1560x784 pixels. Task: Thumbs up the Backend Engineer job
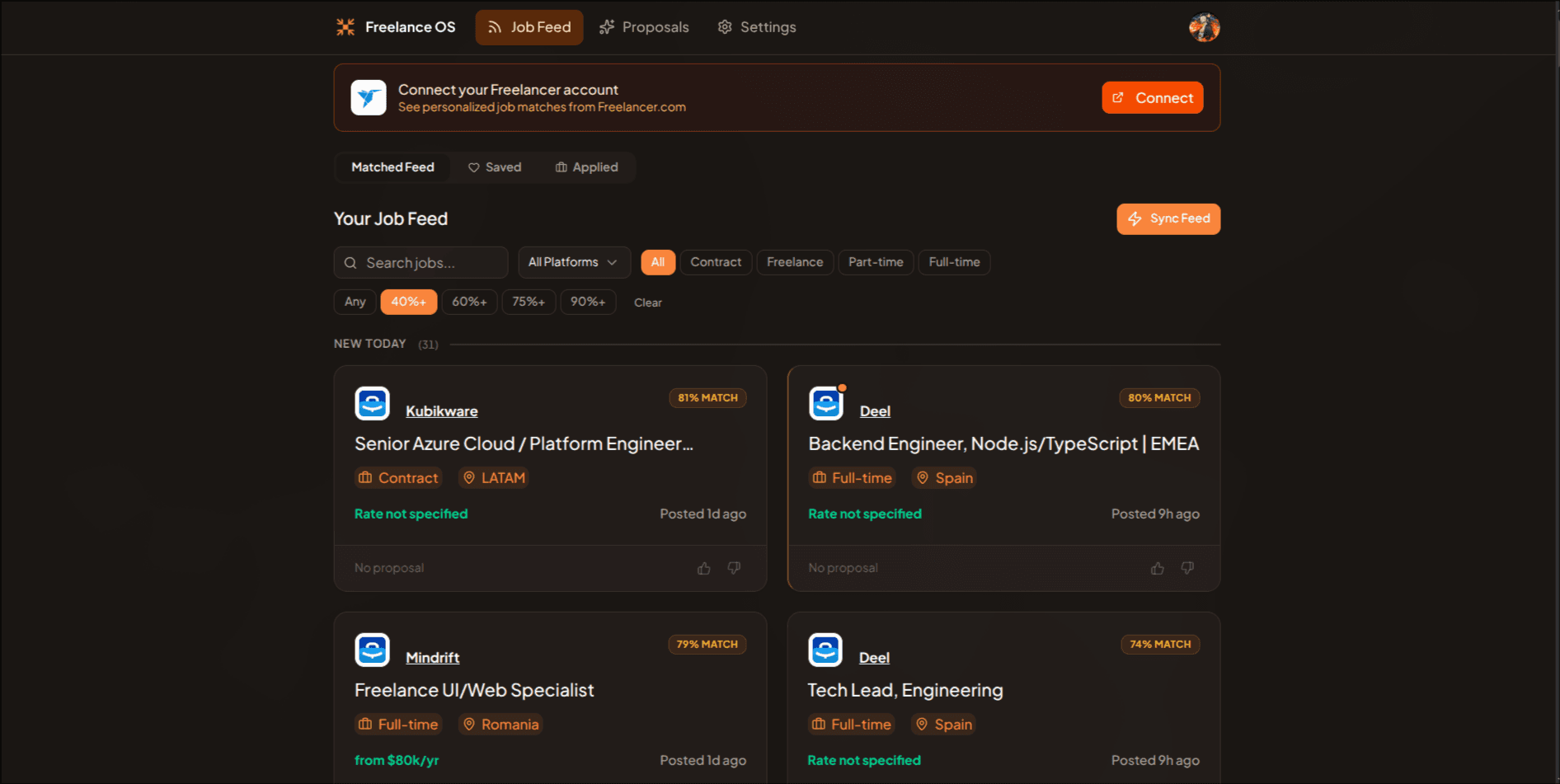click(x=1158, y=568)
